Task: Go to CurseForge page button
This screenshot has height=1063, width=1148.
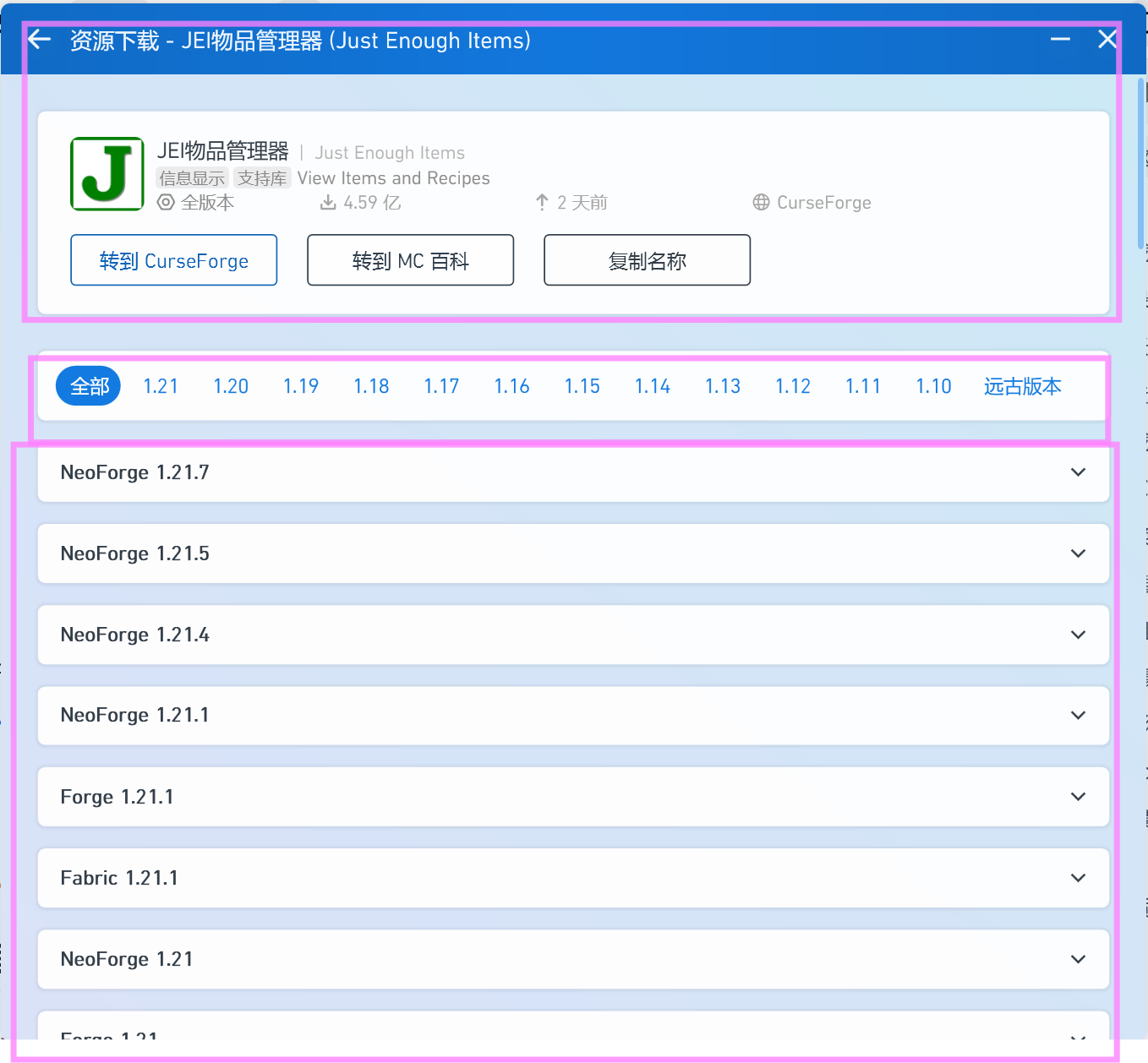Action: click(174, 260)
